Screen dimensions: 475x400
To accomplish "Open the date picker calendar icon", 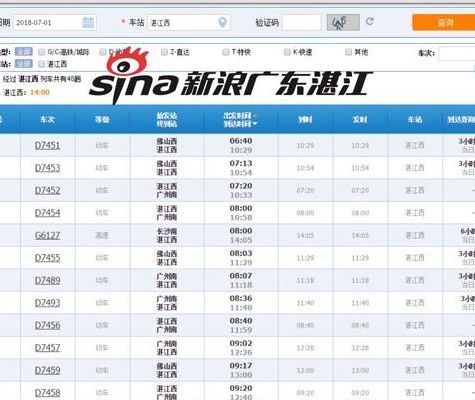I will (x=88, y=23).
